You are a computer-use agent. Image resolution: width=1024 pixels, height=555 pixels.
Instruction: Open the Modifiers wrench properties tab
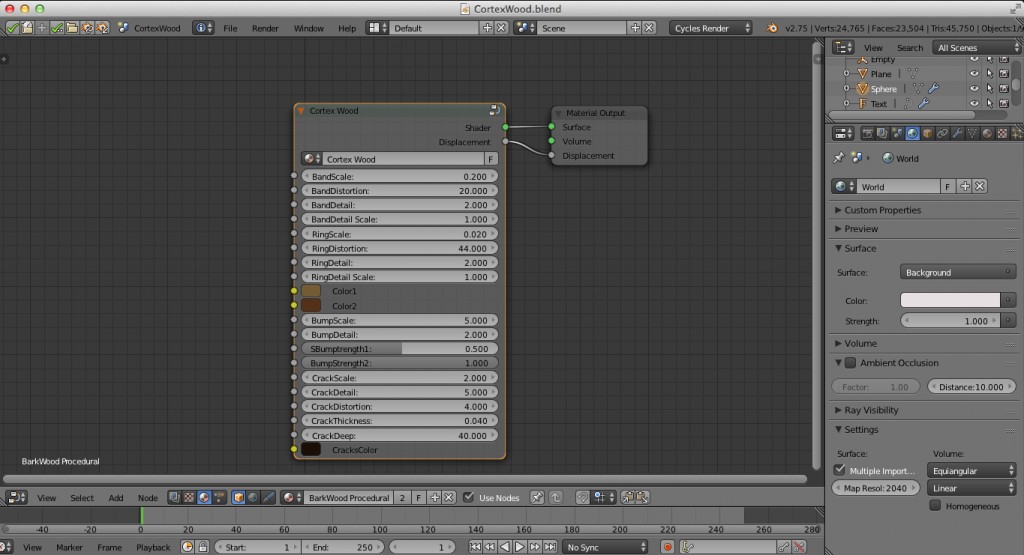point(957,133)
